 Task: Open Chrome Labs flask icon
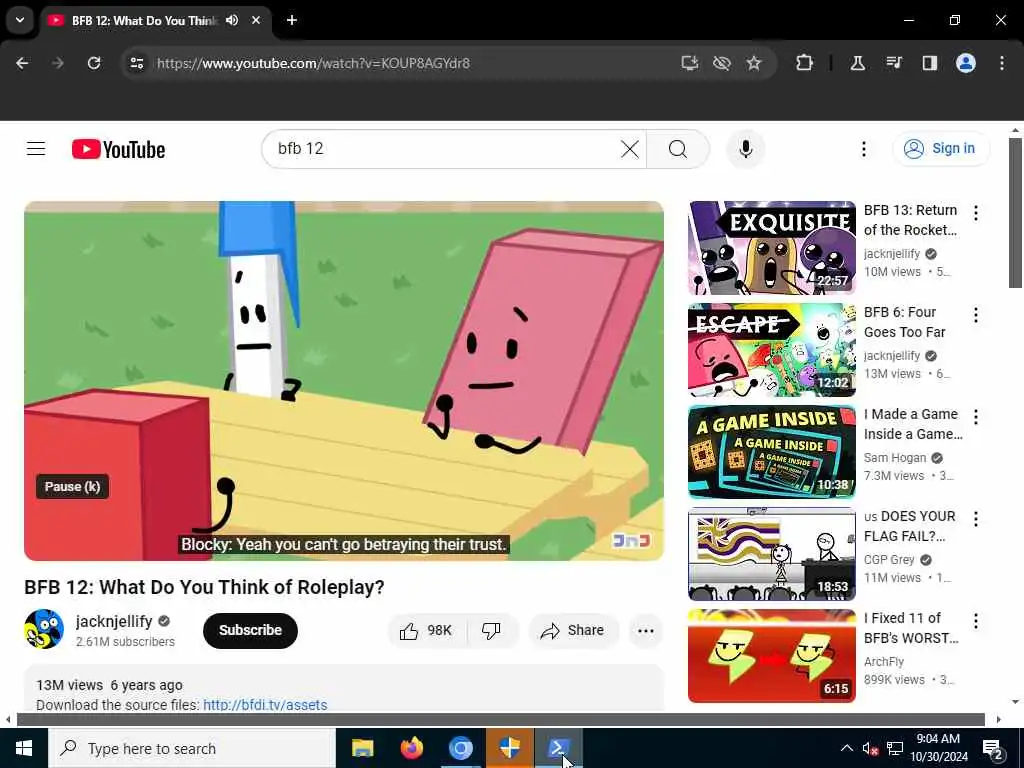click(857, 63)
